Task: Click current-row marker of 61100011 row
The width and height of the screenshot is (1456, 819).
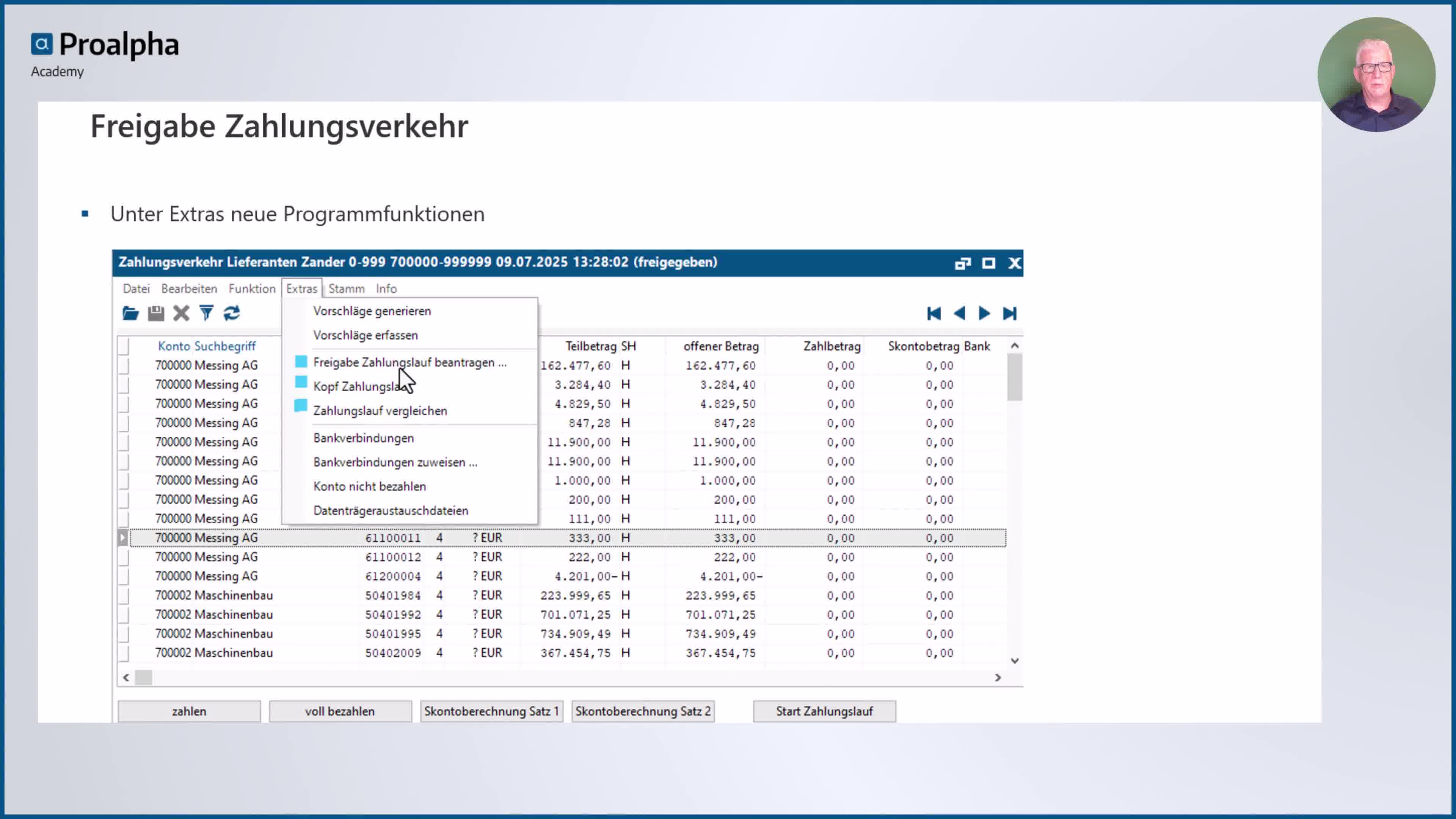Action: (123, 538)
